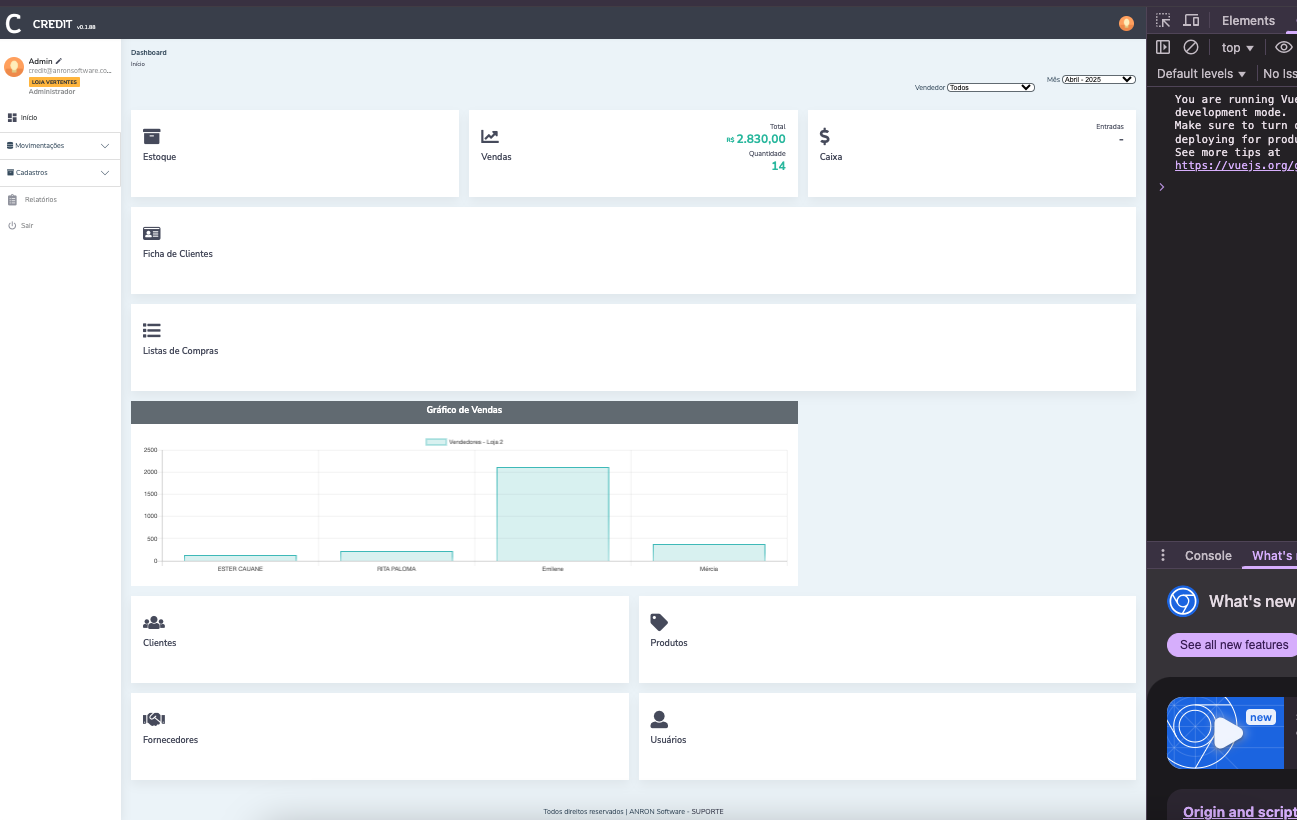Click the DevTools inspect element icon
This screenshot has height=820, width=1297.
point(1163,21)
